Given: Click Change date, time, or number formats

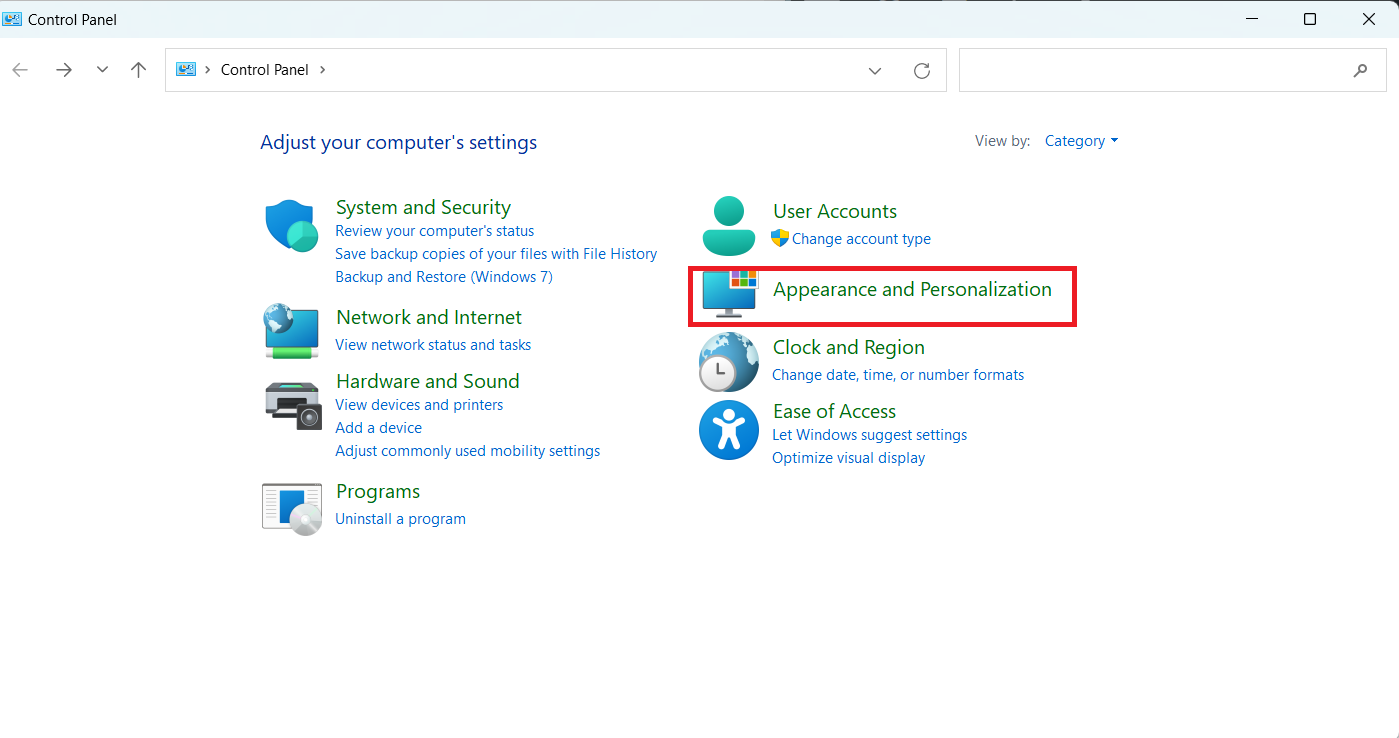Looking at the screenshot, I should [x=898, y=375].
